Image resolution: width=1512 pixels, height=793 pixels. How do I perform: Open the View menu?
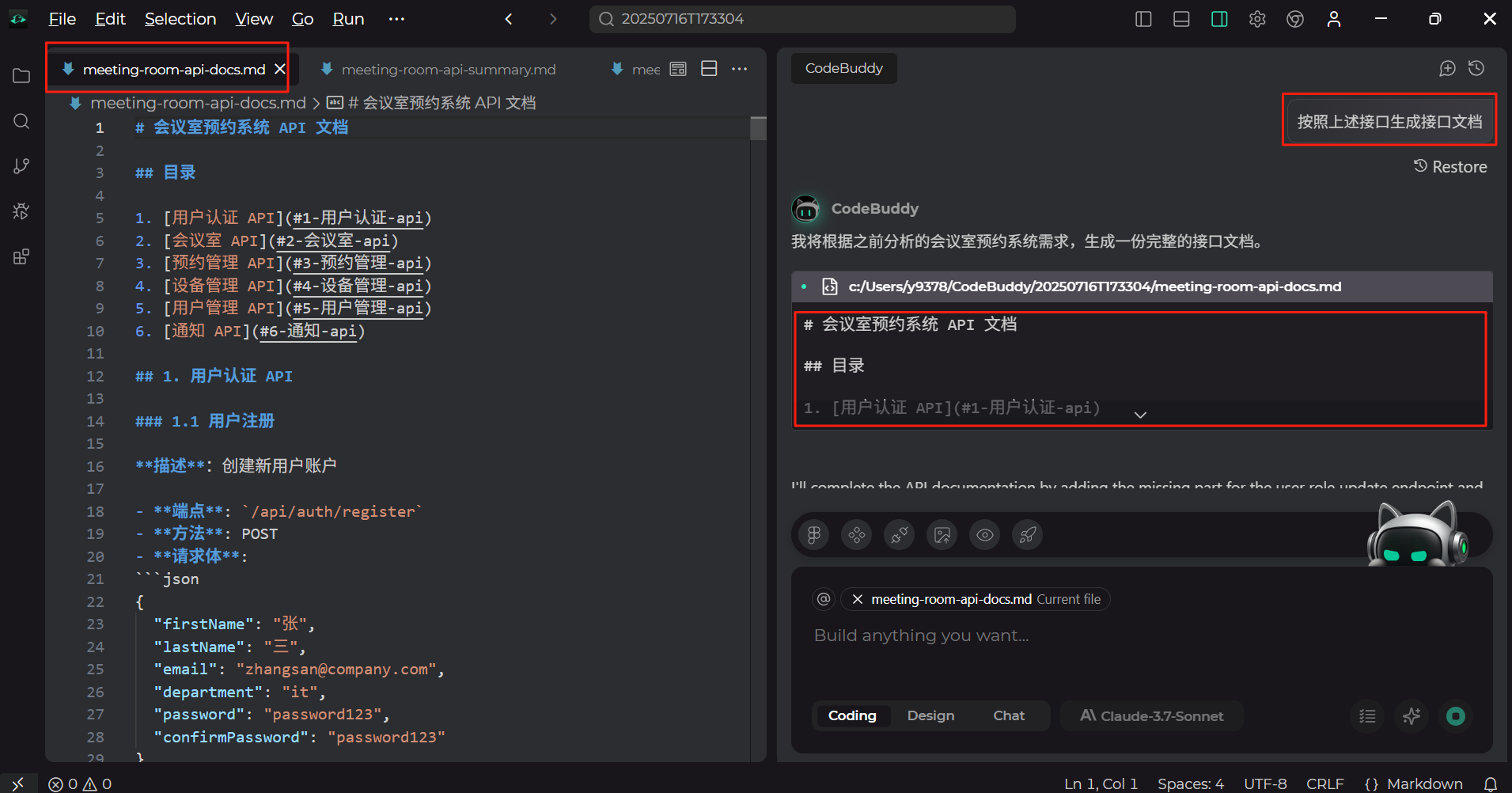tap(254, 19)
